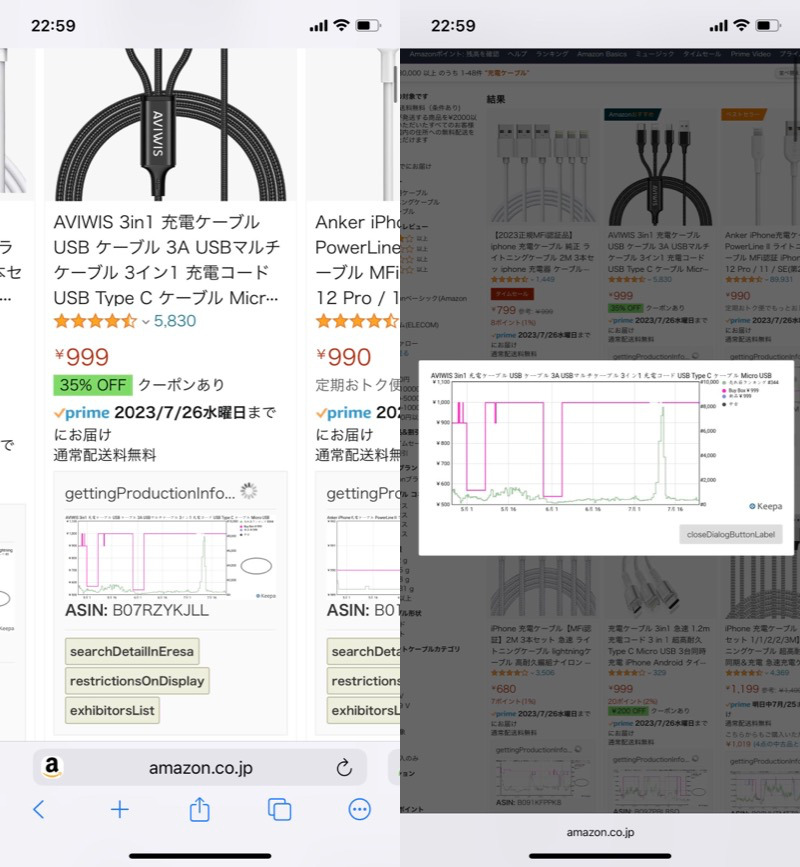This screenshot has width=800, height=867.
Task: Tap the Amazon favicon in address bar
Action: [x=52, y=768]
